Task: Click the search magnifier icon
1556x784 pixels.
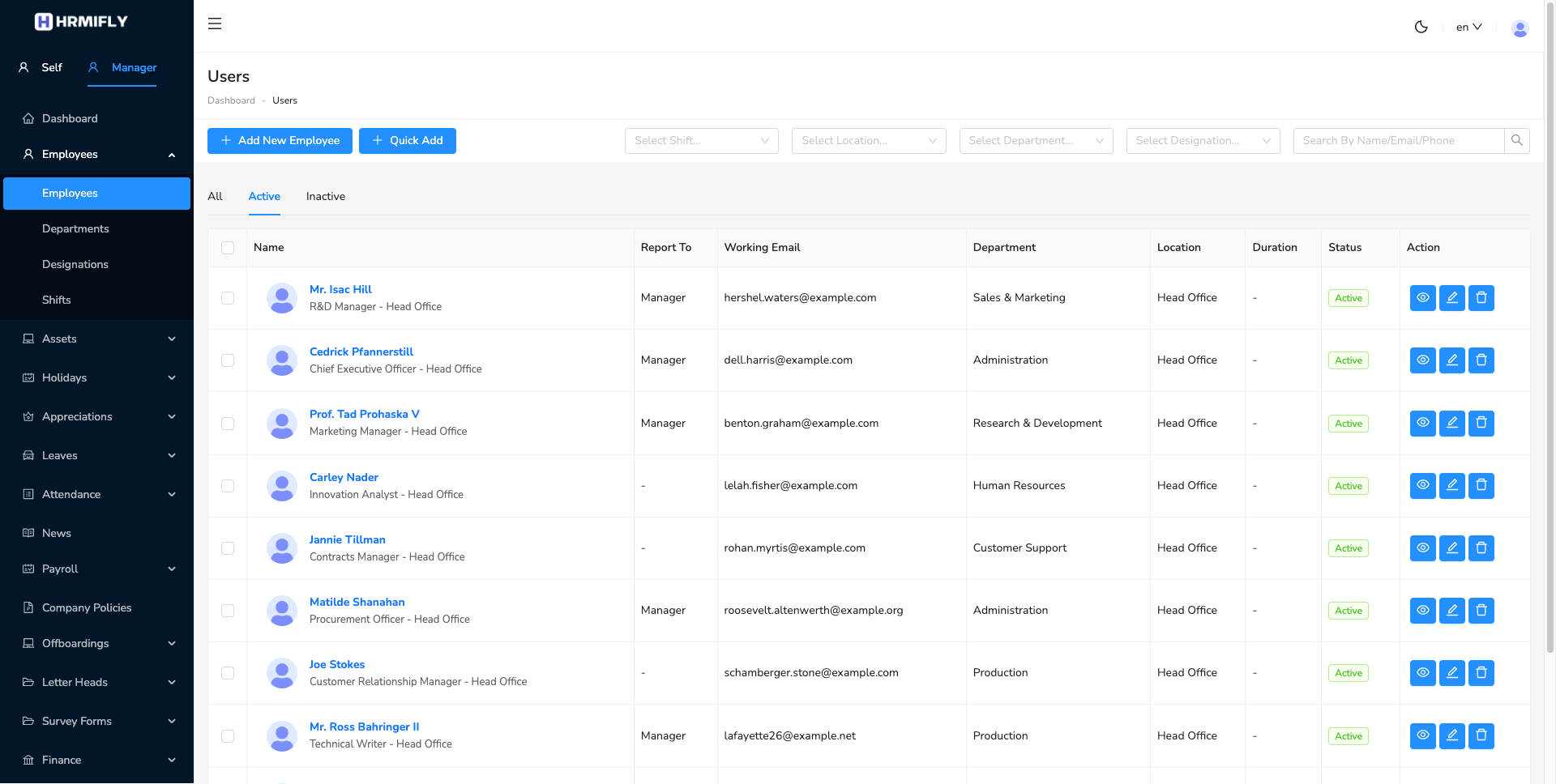Action: click(x=1516, y=140)
